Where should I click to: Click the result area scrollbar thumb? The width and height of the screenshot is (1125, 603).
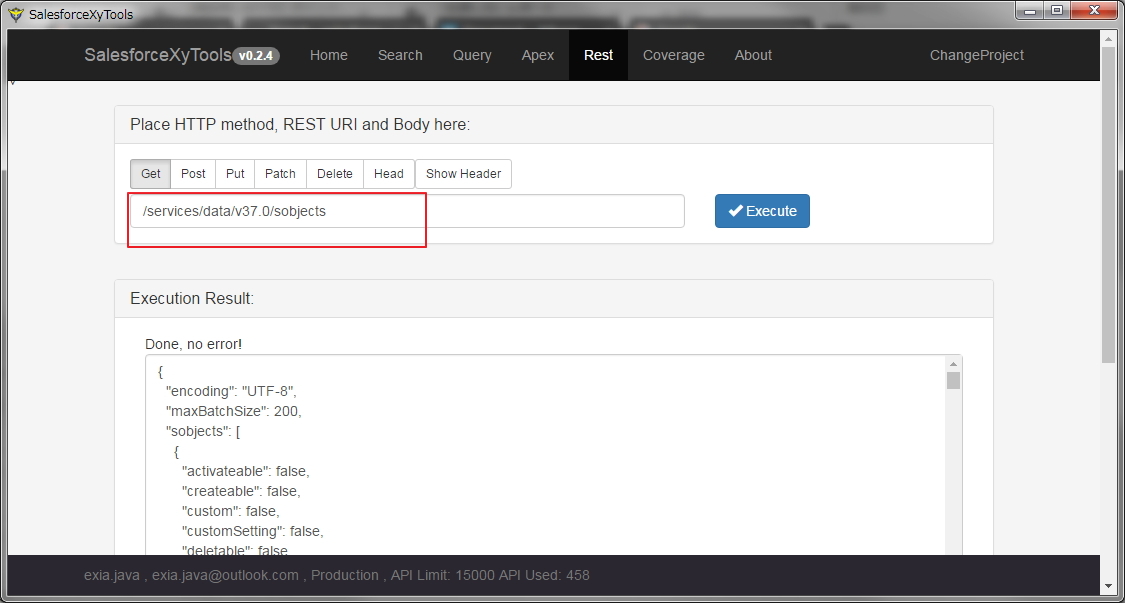(x=953, y=380)
